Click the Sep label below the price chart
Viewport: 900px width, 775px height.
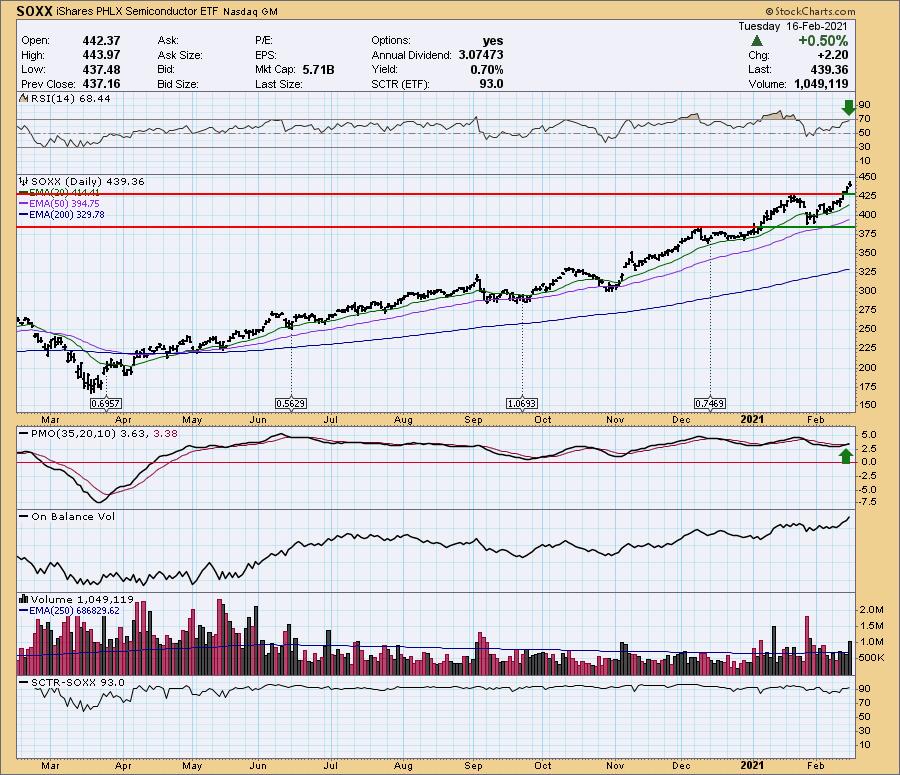[x=474, y=420]
